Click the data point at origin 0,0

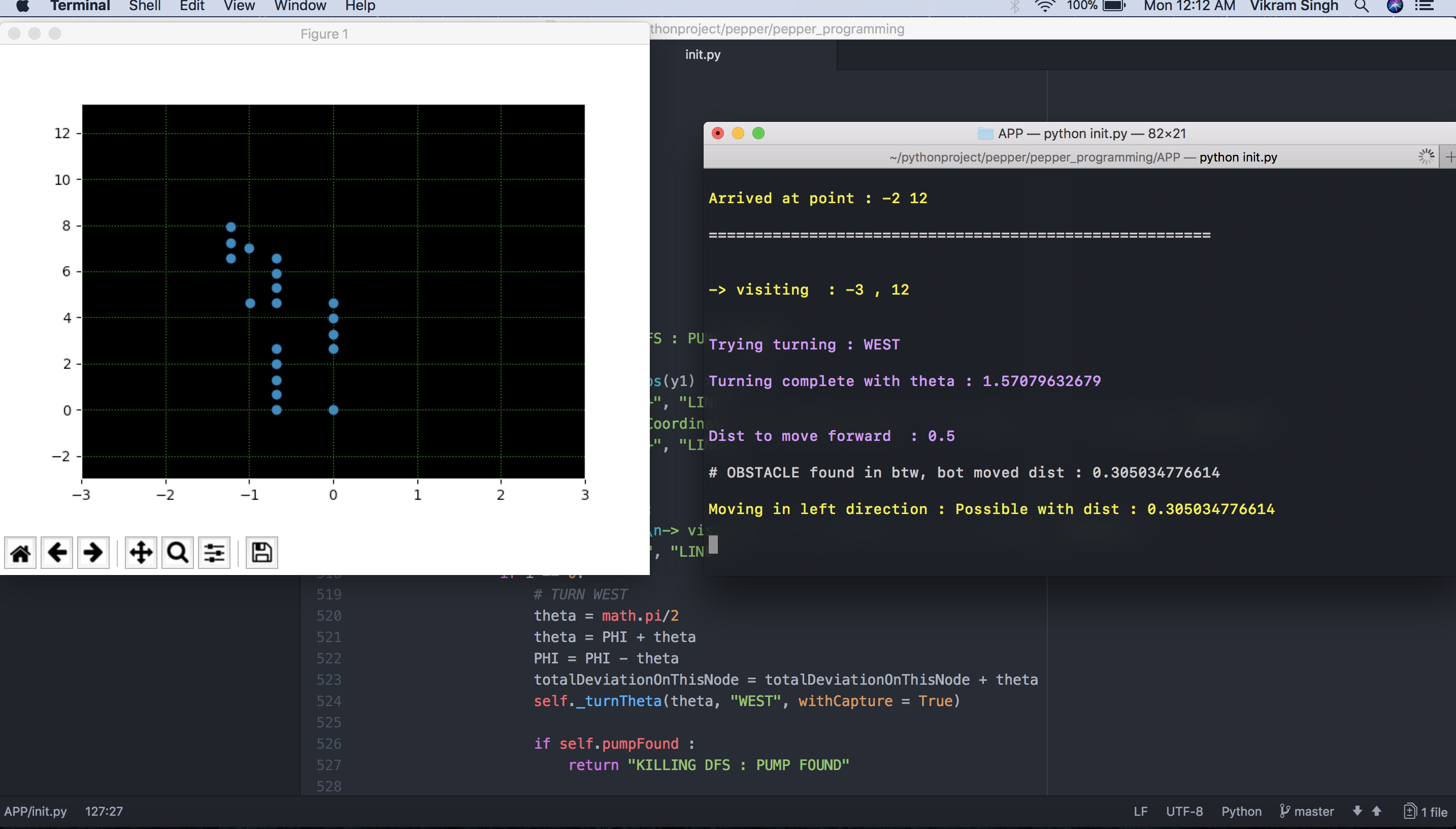(x=334, y=410)
